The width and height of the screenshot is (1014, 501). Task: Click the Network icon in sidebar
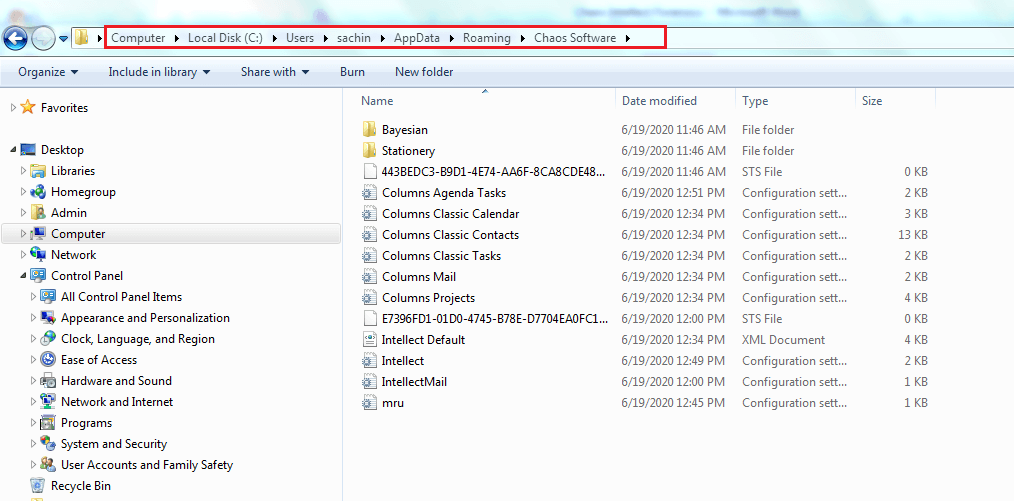coord(38,255)
